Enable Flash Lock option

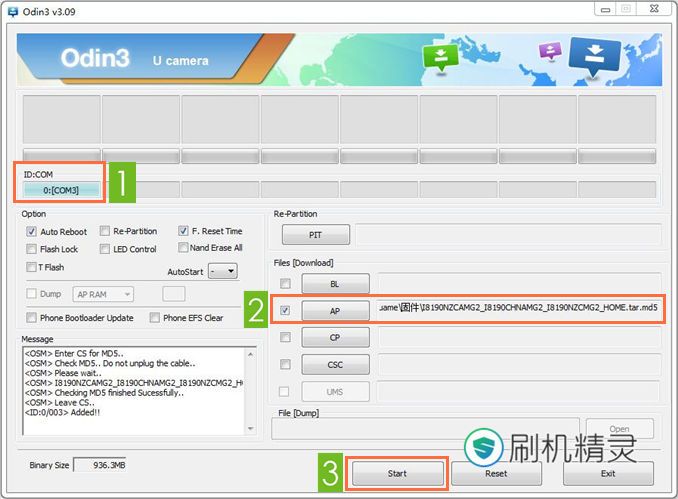[x=31, y=249]
